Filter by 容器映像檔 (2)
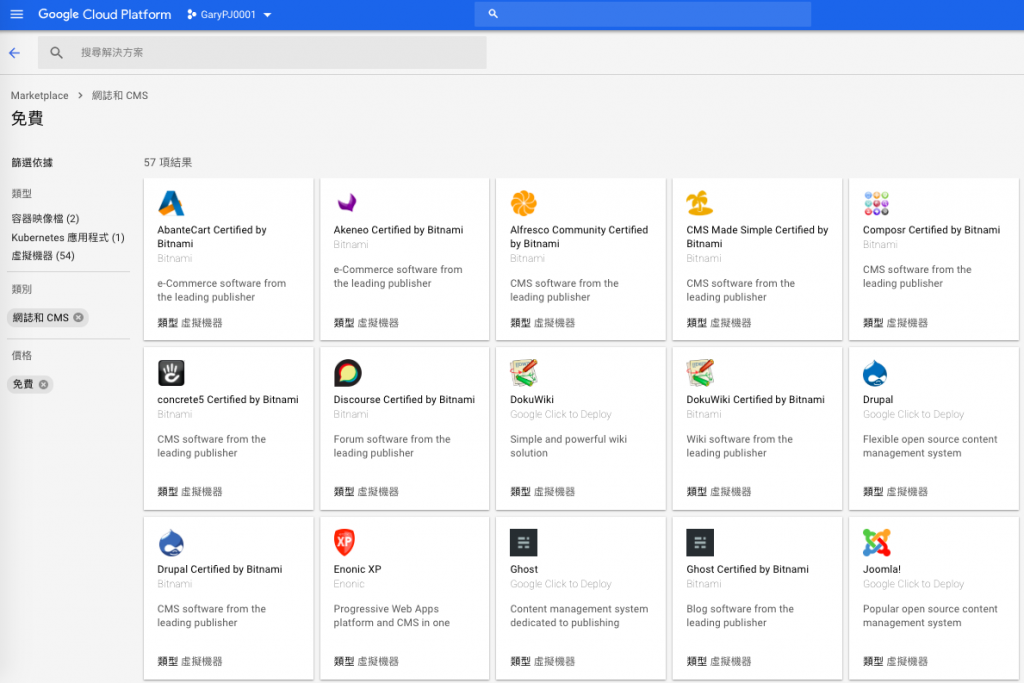The height and width of the screenshot is (683, 1024). click(x=45, y=219)
